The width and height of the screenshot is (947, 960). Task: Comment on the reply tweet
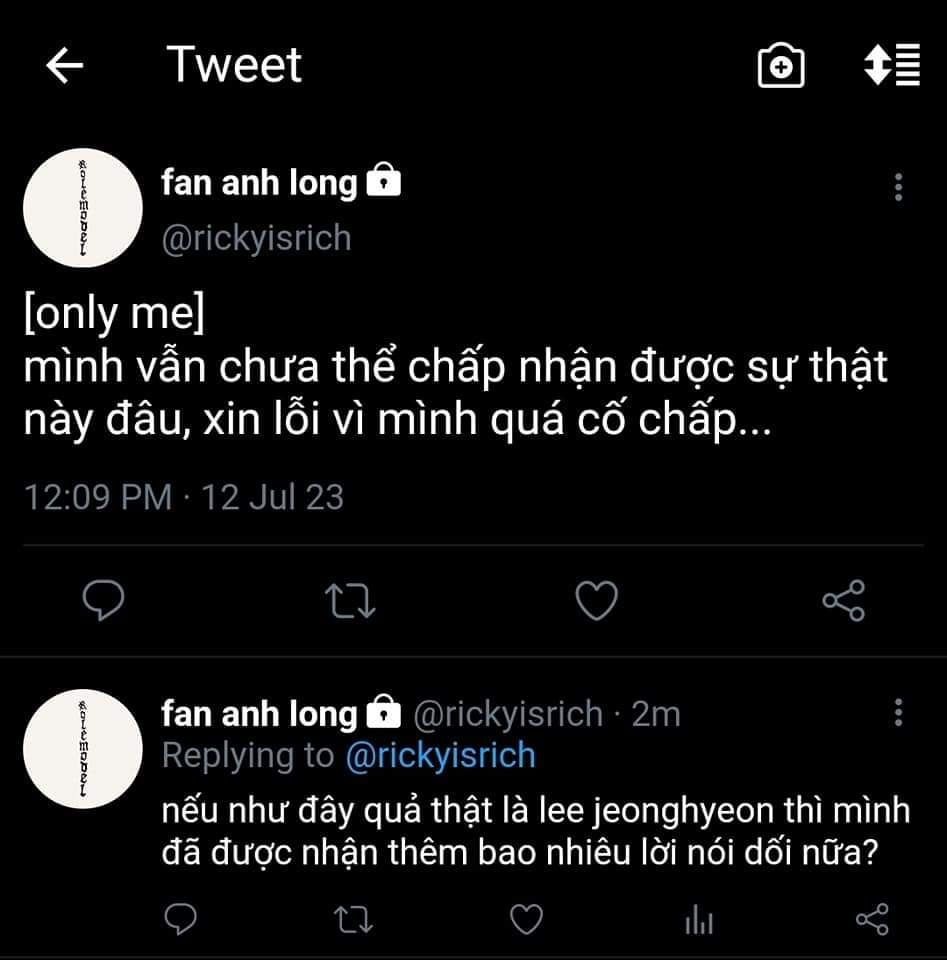click(178, 918)
